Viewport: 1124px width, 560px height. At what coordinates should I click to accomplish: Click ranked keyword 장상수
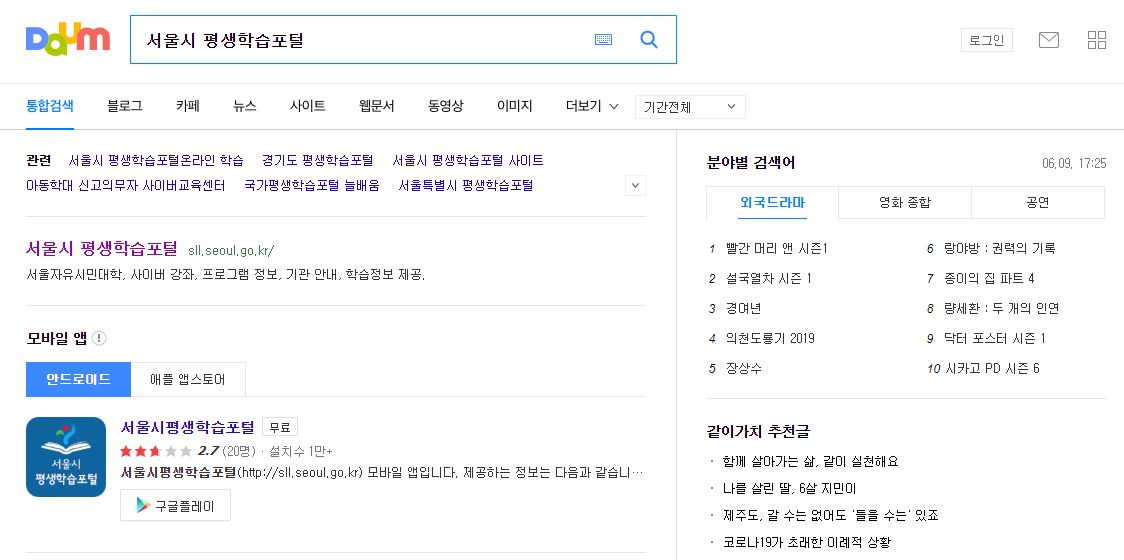[x=743, y=369]
